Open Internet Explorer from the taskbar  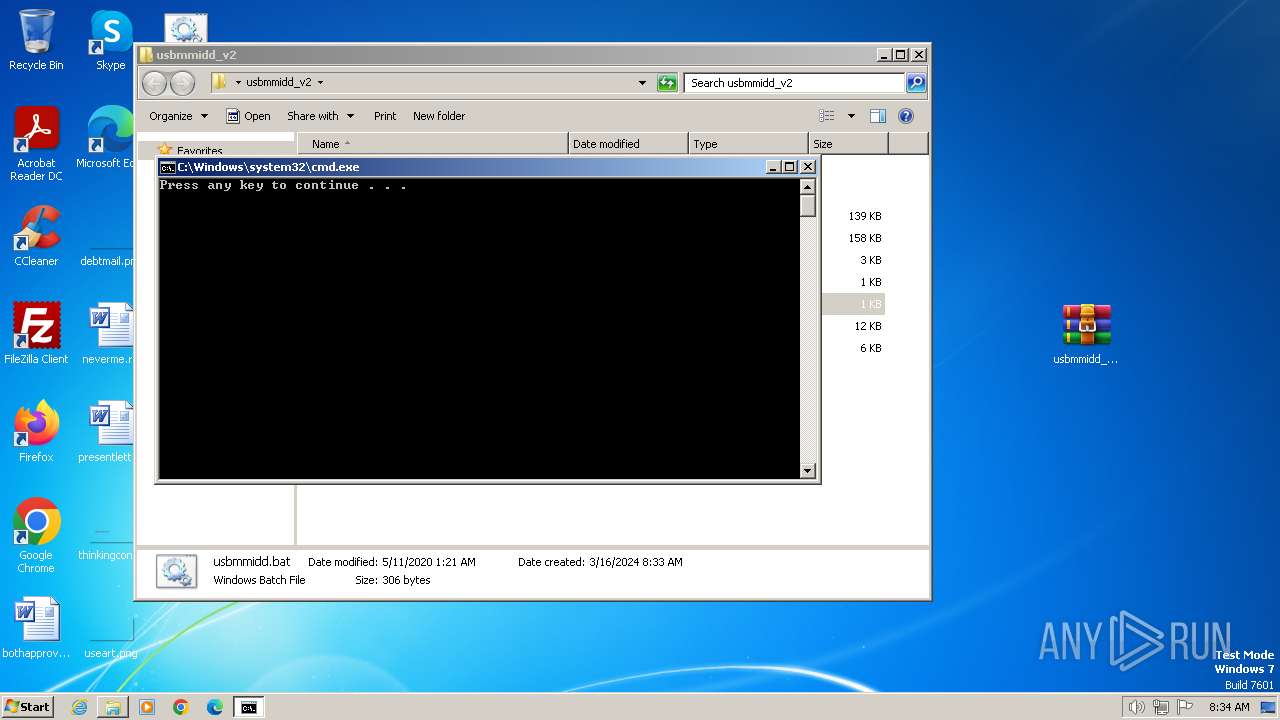(x=79, y=707)
